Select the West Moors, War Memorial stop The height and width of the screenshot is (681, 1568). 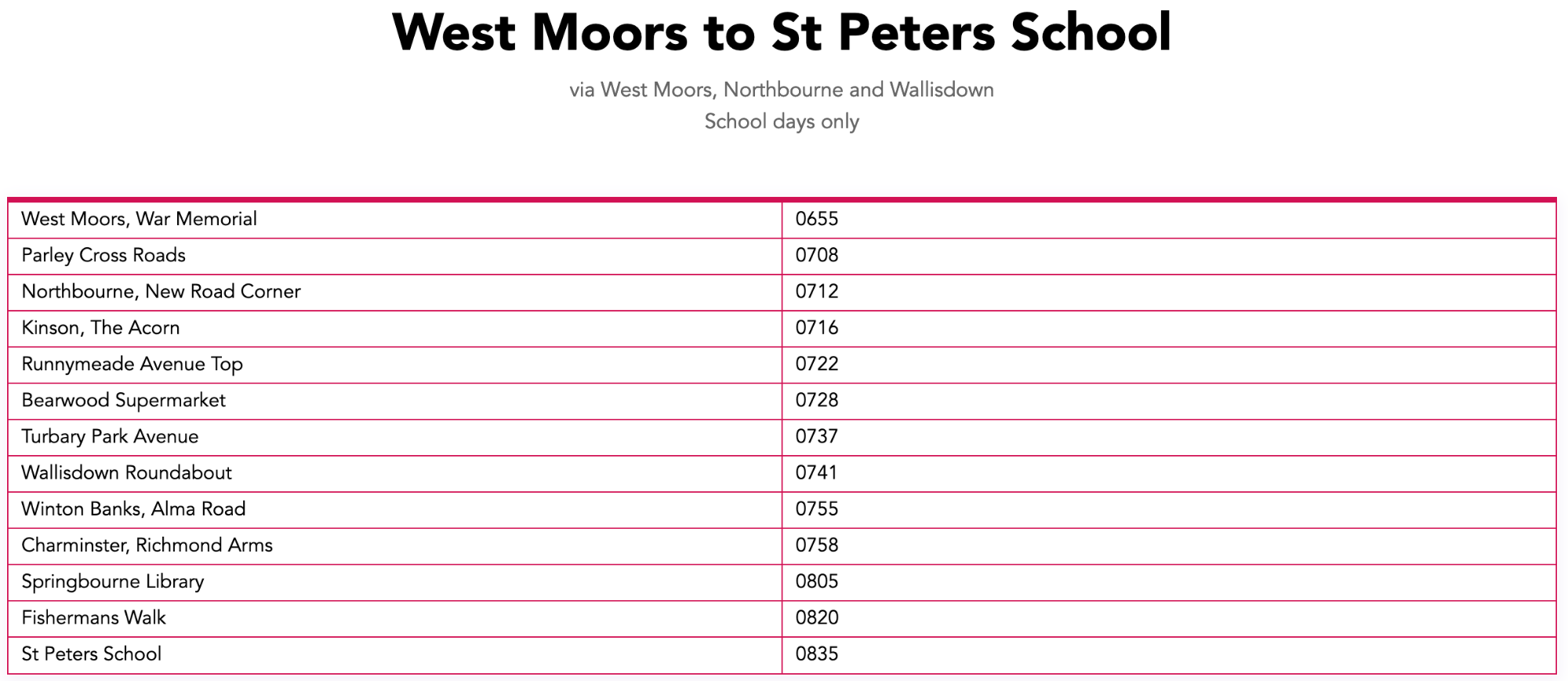[x=139, y=219]
